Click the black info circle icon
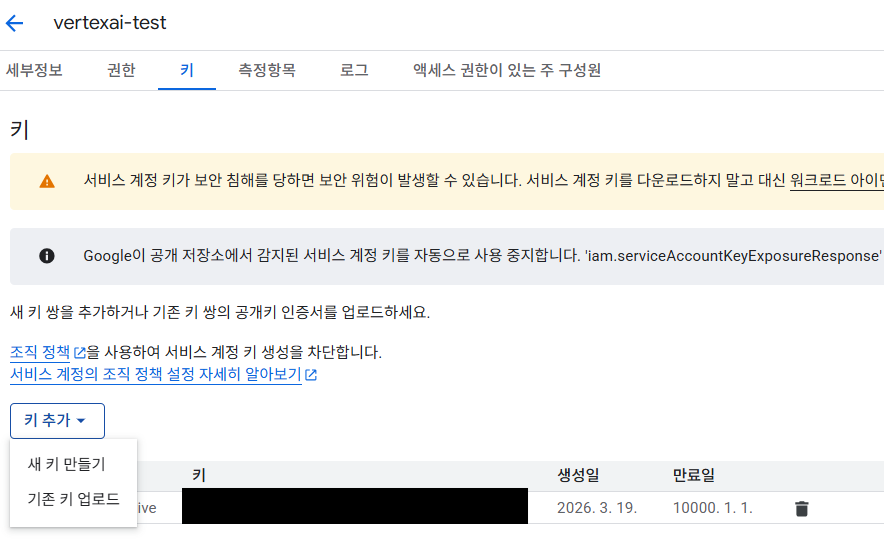 (47, 256)
